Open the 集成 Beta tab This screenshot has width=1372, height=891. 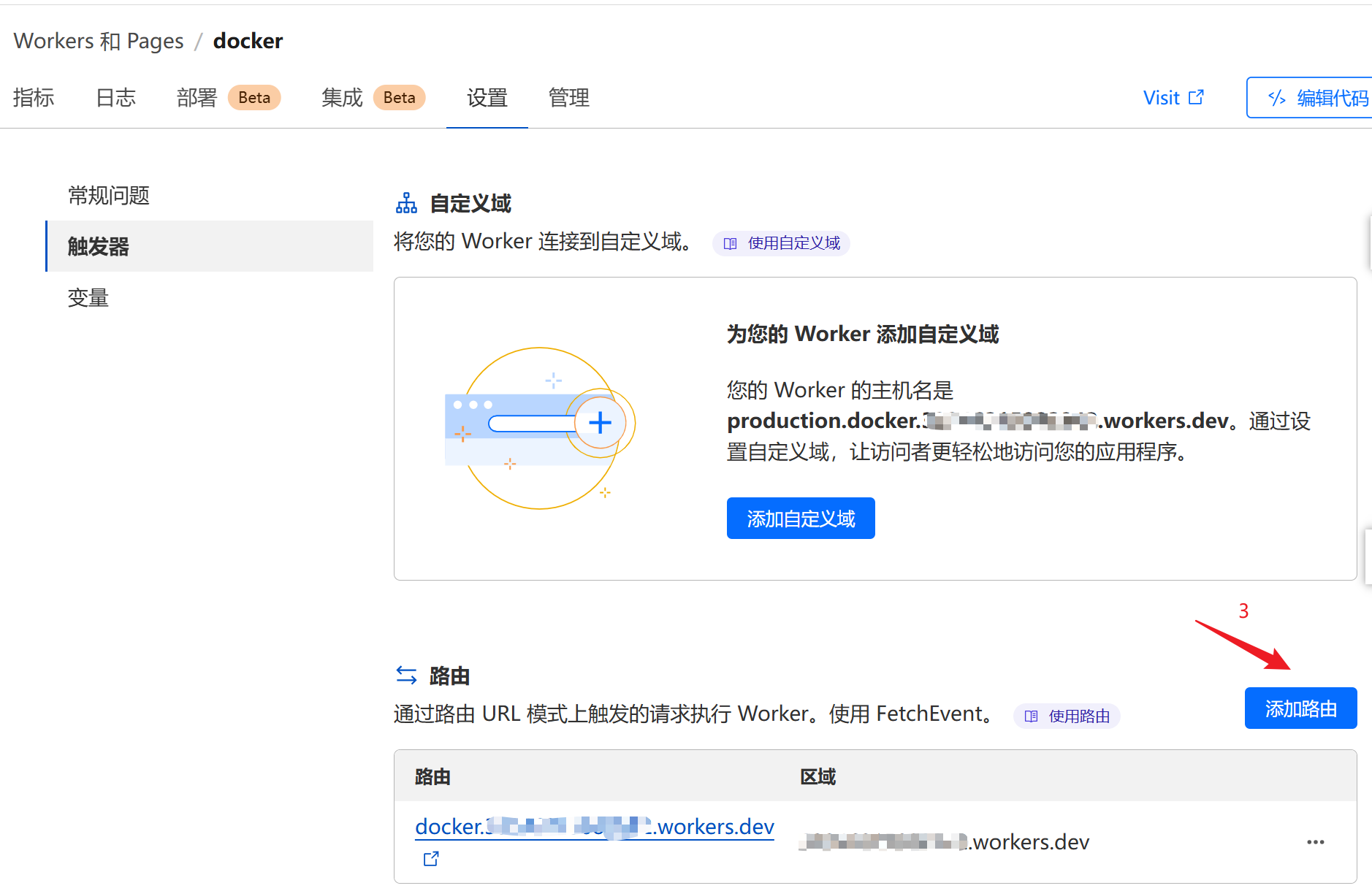click(x=340, y=97)
